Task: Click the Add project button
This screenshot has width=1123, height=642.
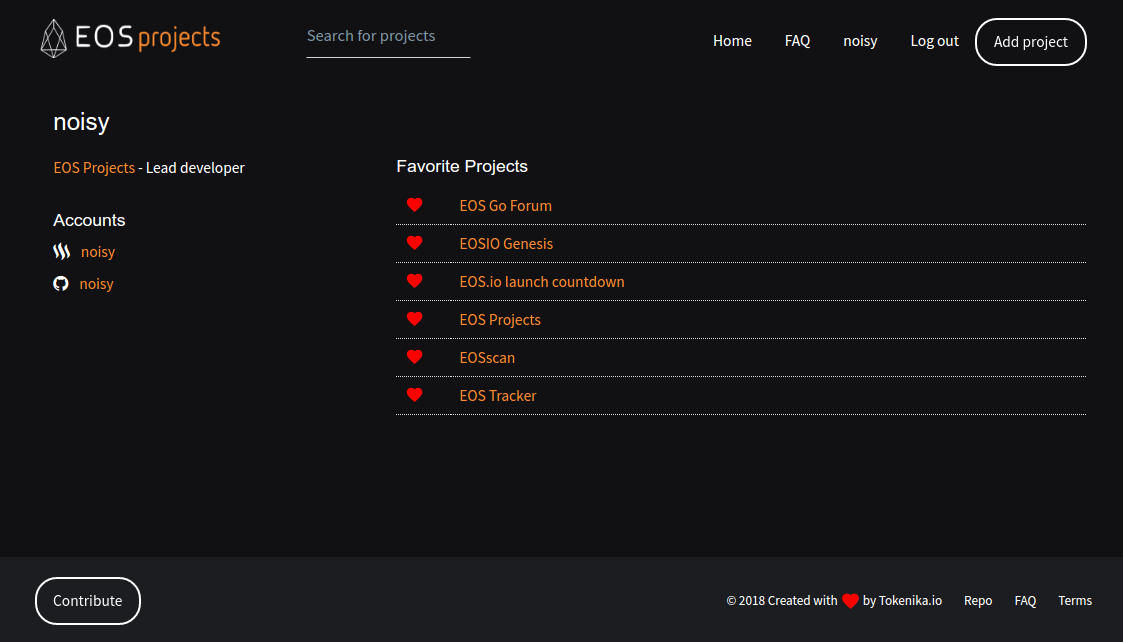Action: (1031, 42)
